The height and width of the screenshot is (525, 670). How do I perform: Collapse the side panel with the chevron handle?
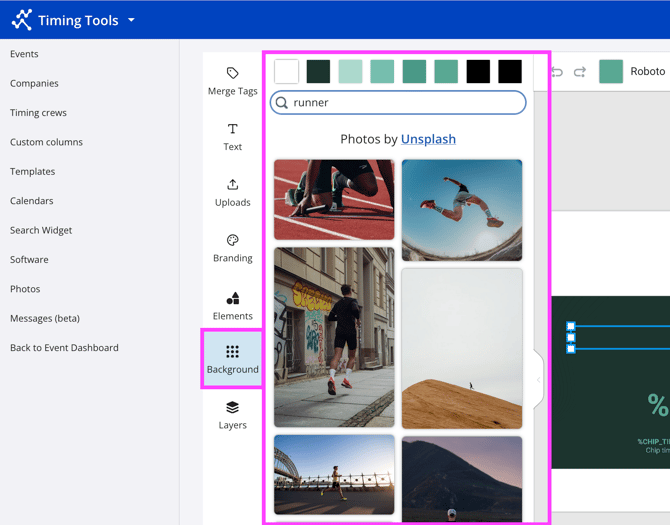[x=538, y=379]
